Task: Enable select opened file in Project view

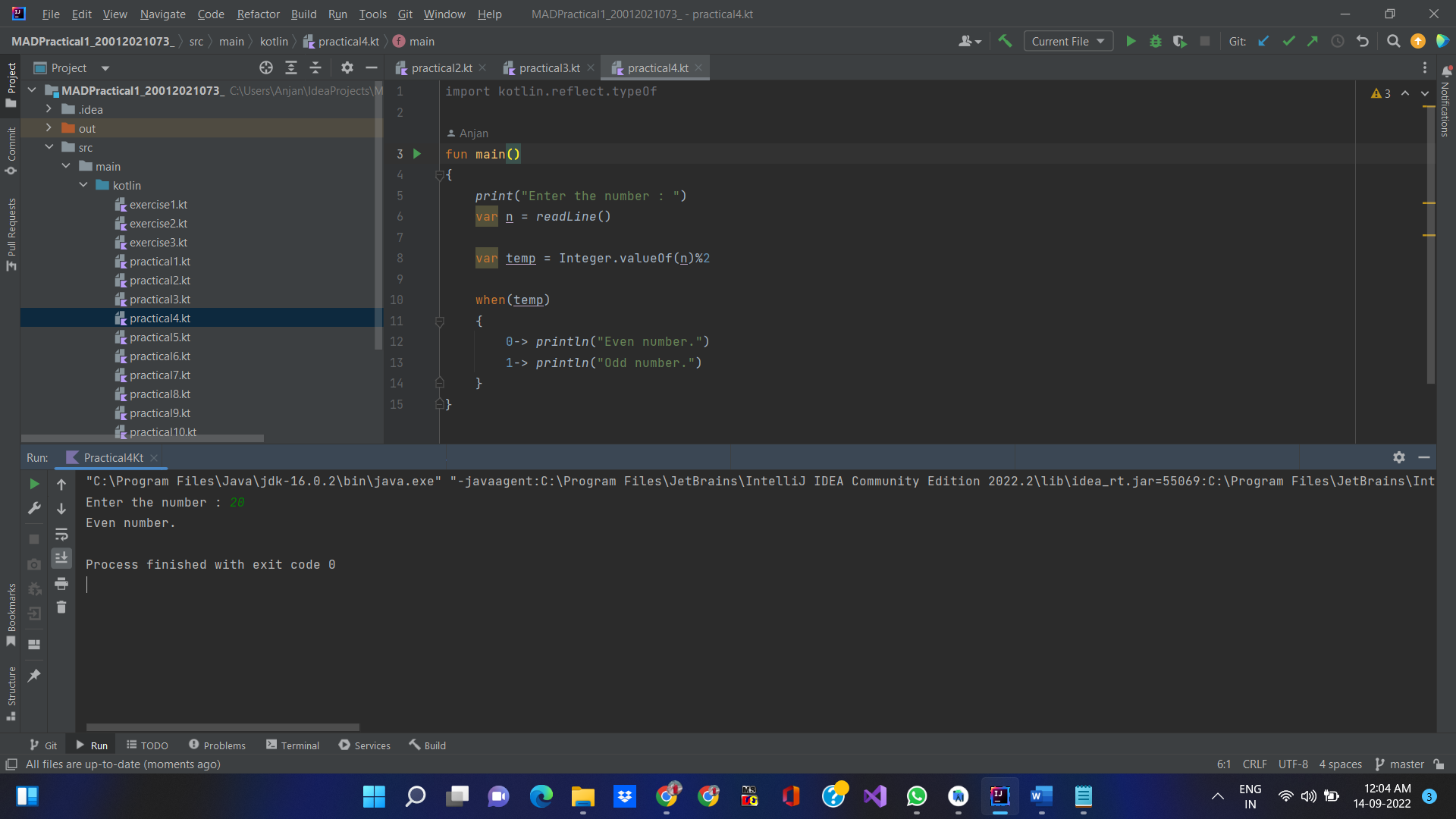Action: pyautogui.click(x=266, y=67)
